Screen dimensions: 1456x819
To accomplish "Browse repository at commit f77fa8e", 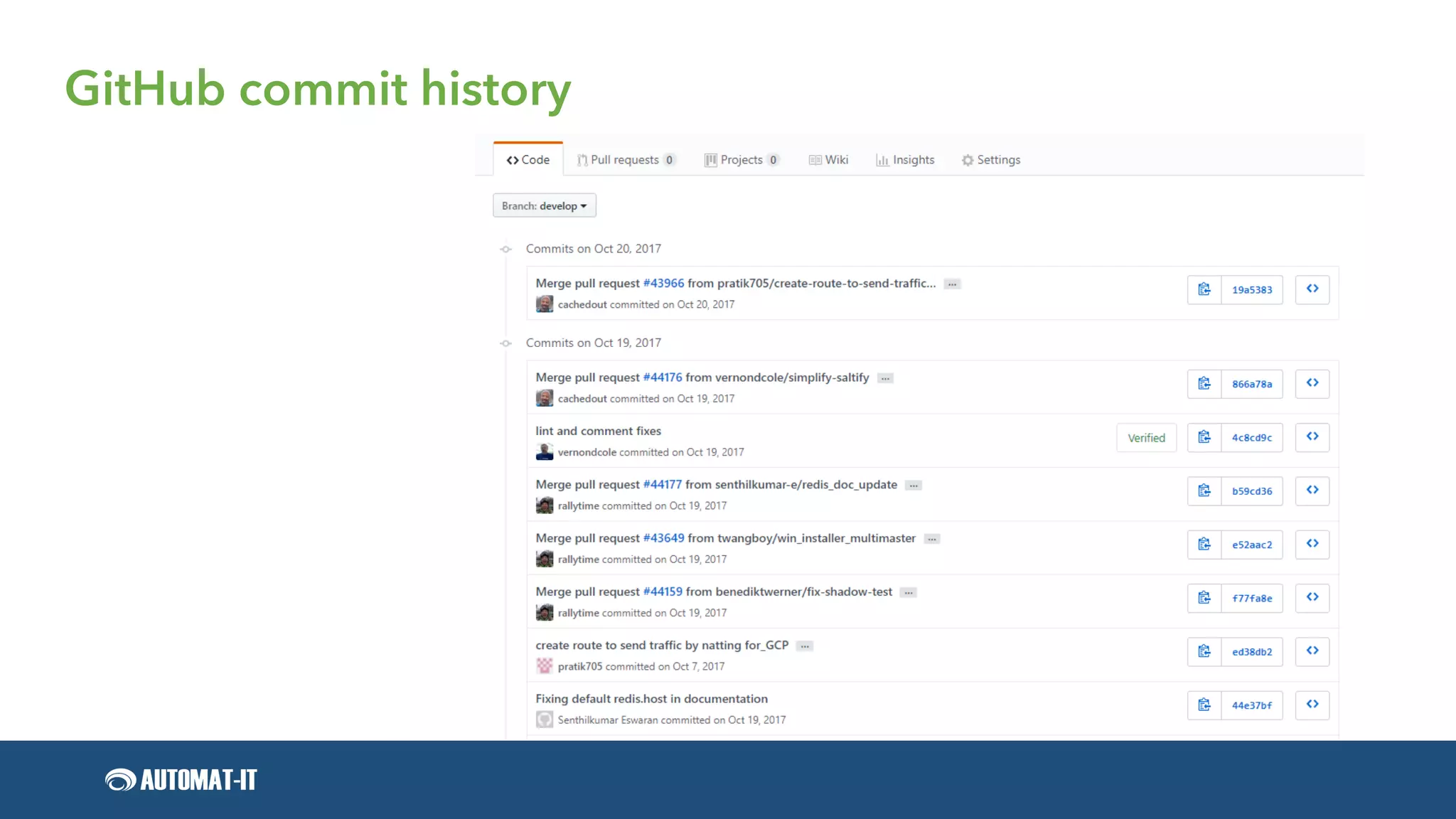I will pyautogui.click(x=1312, y=598).
